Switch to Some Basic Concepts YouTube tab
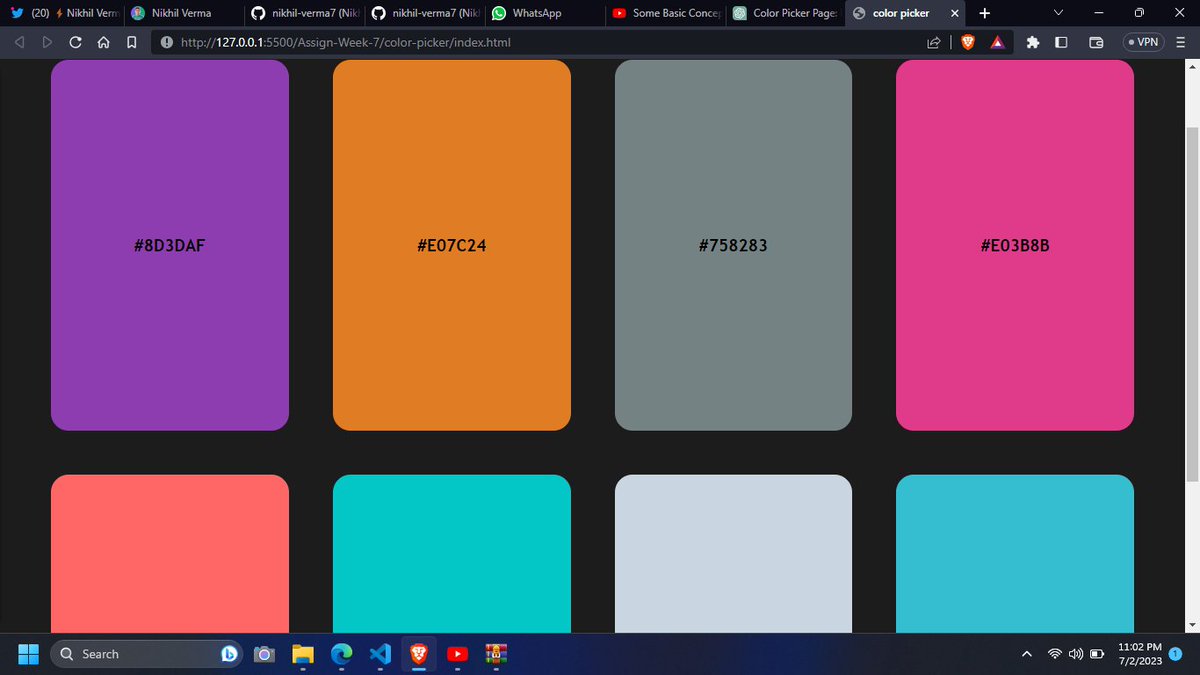This screenshot has width=1200, height=675. [664, 13]
